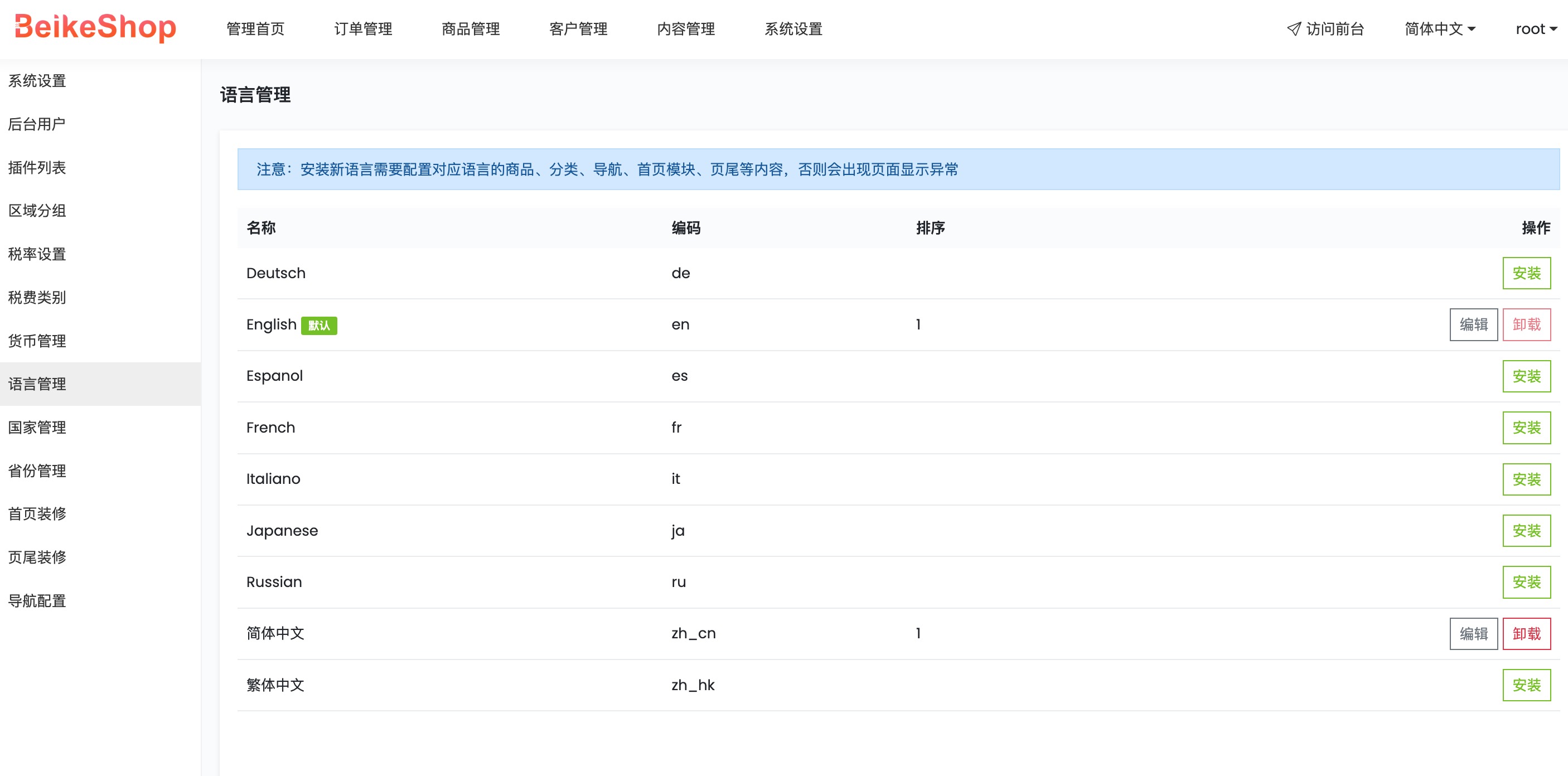Edit the 简体中文 language
Screen dimensions: 1568x776
tap(1473, 634)
